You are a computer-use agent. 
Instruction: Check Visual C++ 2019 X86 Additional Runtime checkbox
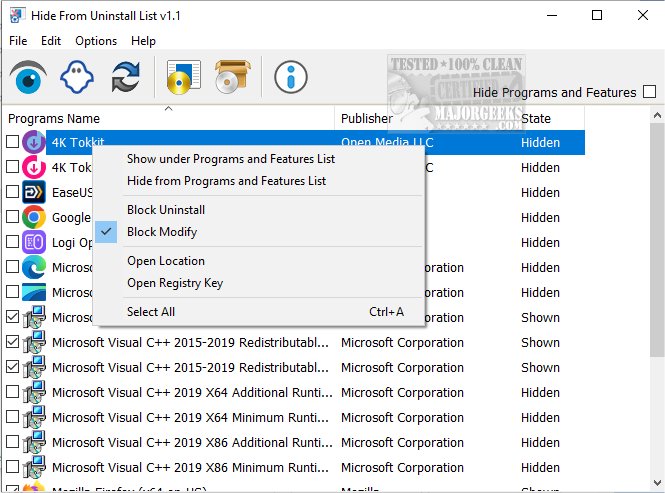(x=13, y=442)
